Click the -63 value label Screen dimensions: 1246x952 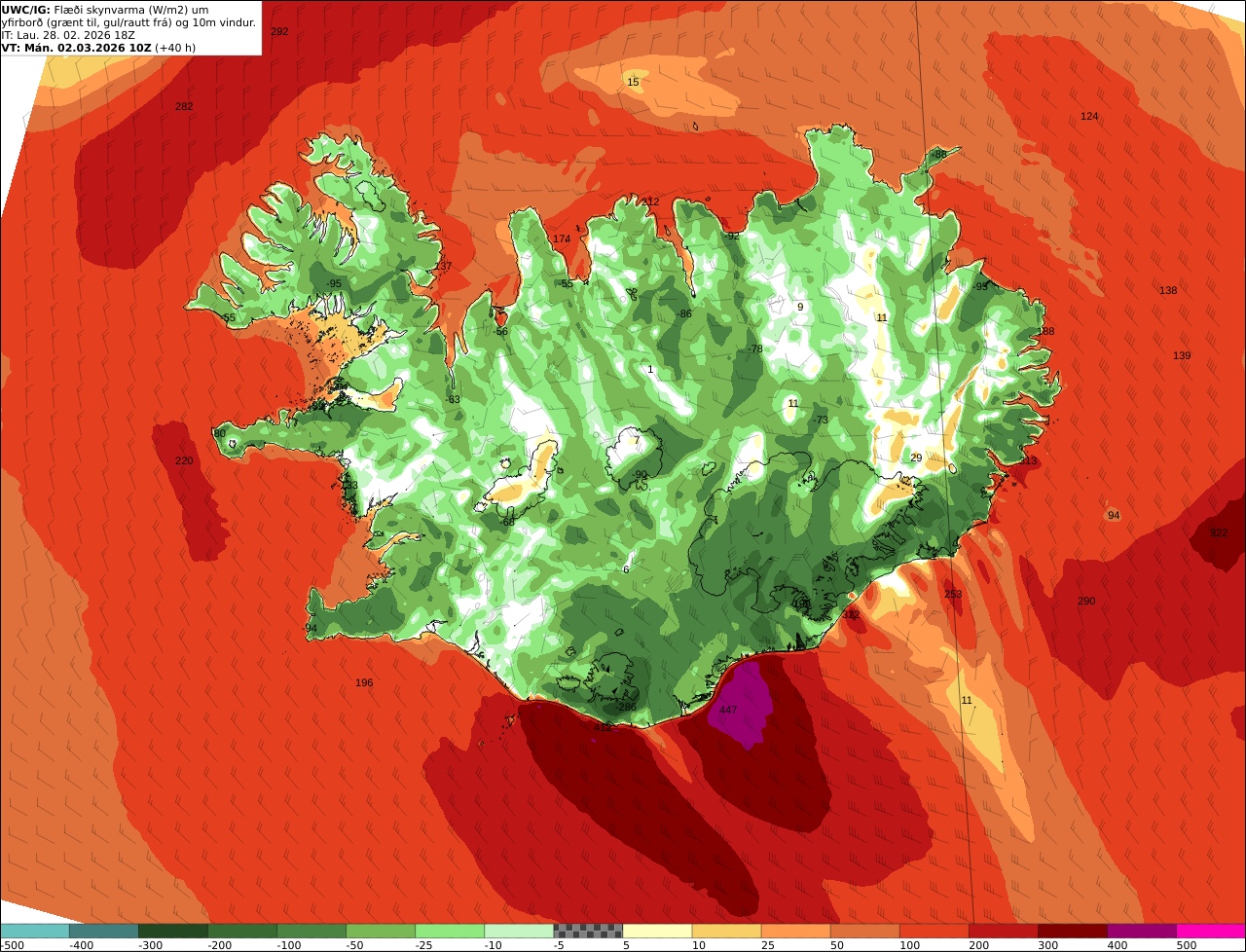[453, 400]
